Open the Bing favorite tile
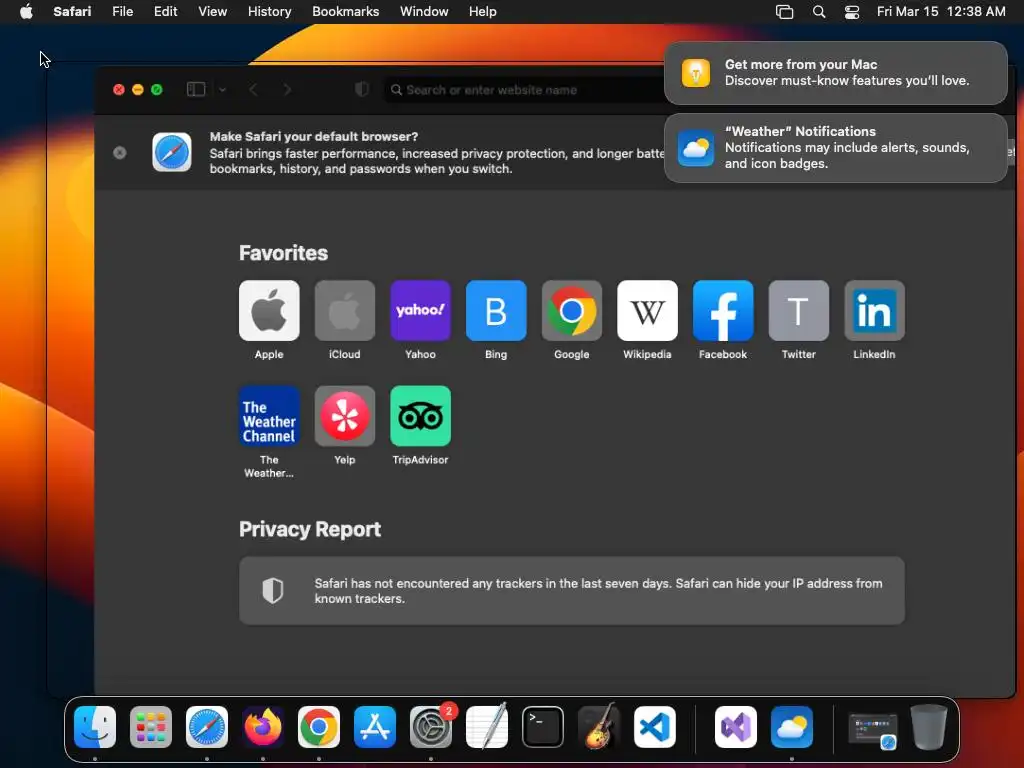Screen dimensions: 1024x768 (496, 310)
